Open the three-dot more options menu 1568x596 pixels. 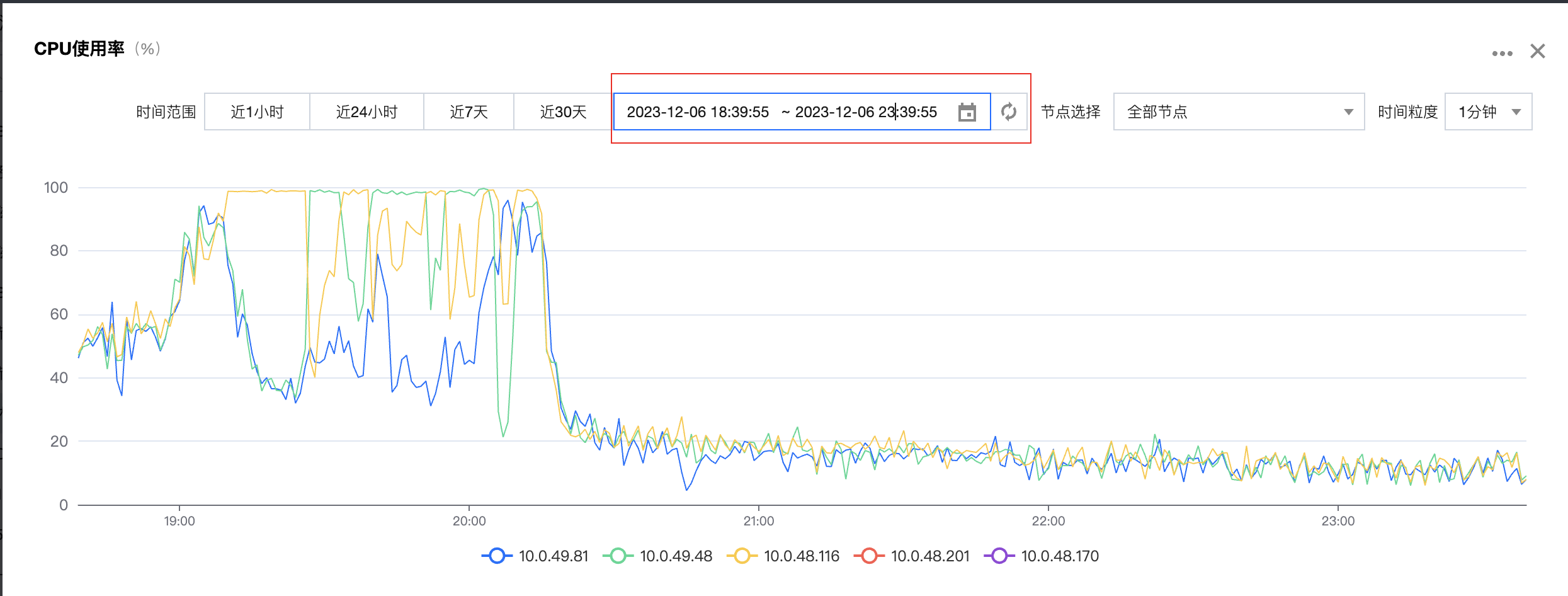[1502, 54]
